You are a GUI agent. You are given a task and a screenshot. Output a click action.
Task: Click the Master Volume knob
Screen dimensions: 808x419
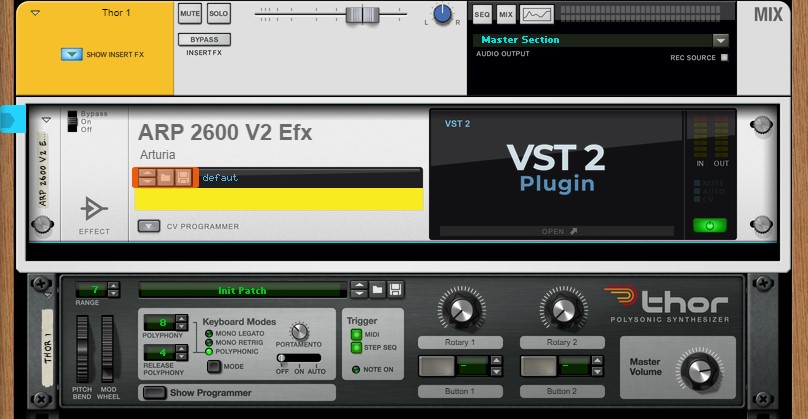pos(700,370)
